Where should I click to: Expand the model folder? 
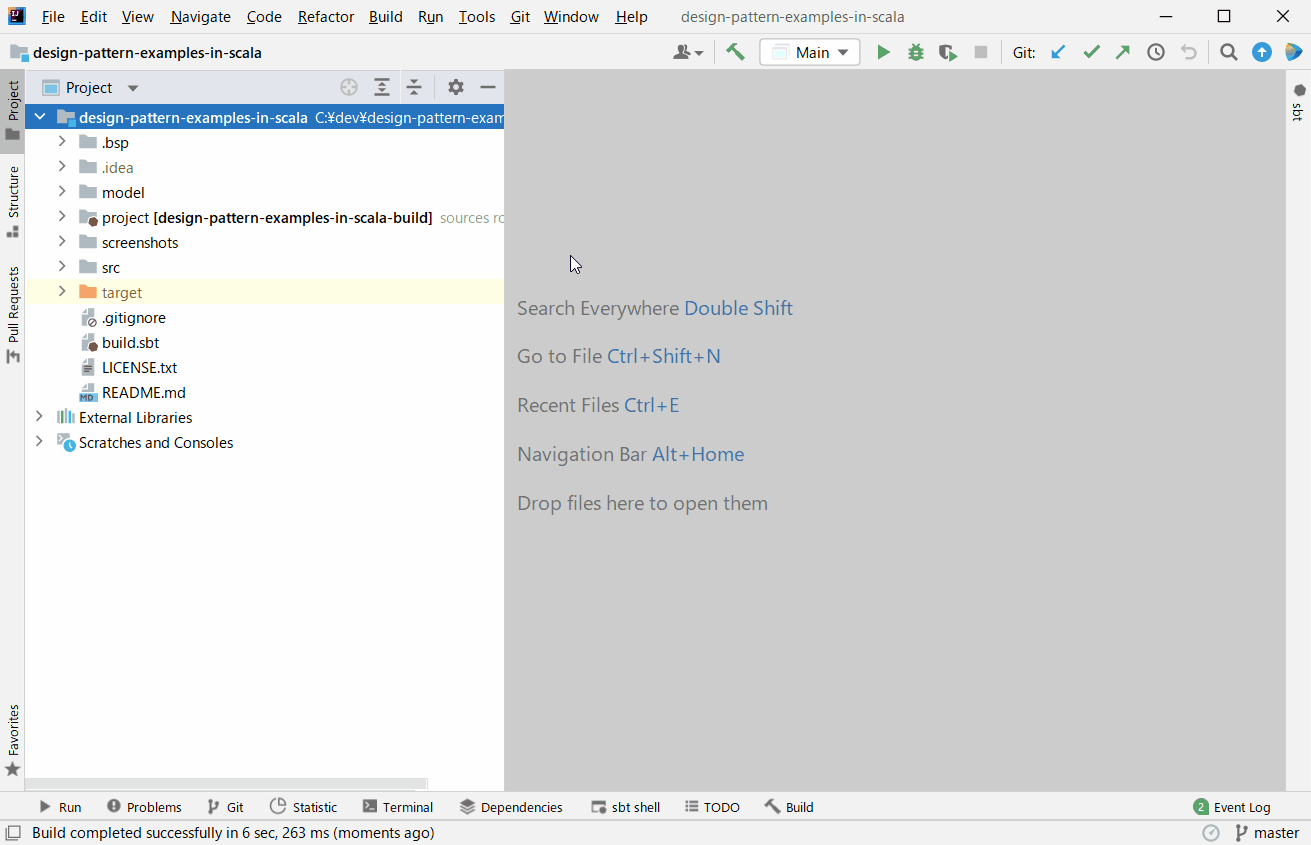[62, 192]
